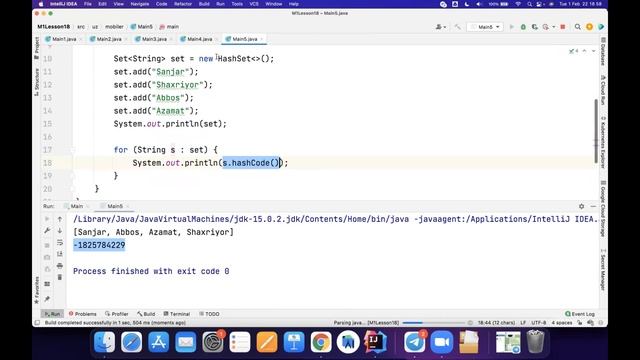Open Terminal tool window button

177,314
